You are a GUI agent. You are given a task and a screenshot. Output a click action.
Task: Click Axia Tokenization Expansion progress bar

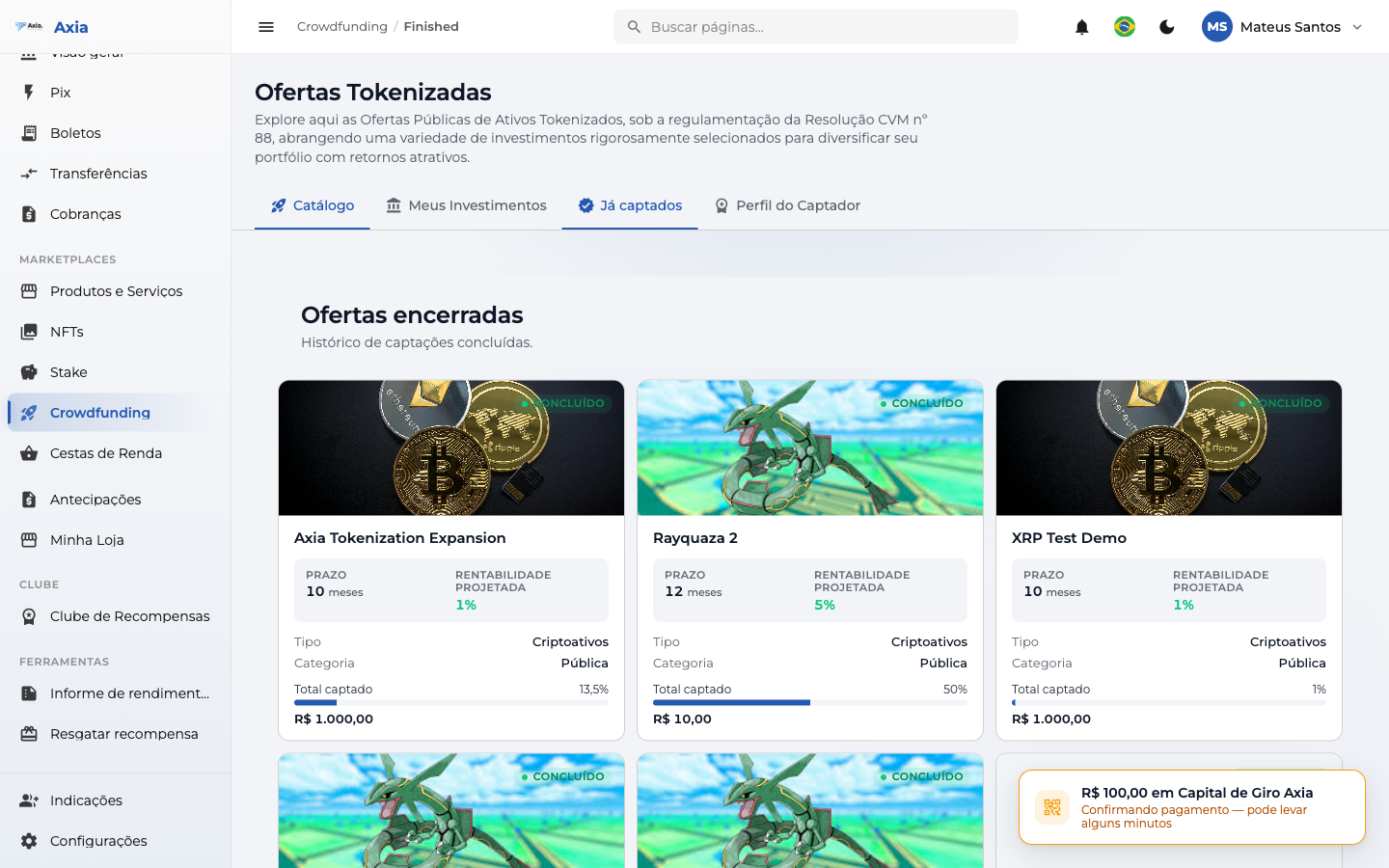tap(451, 703)
